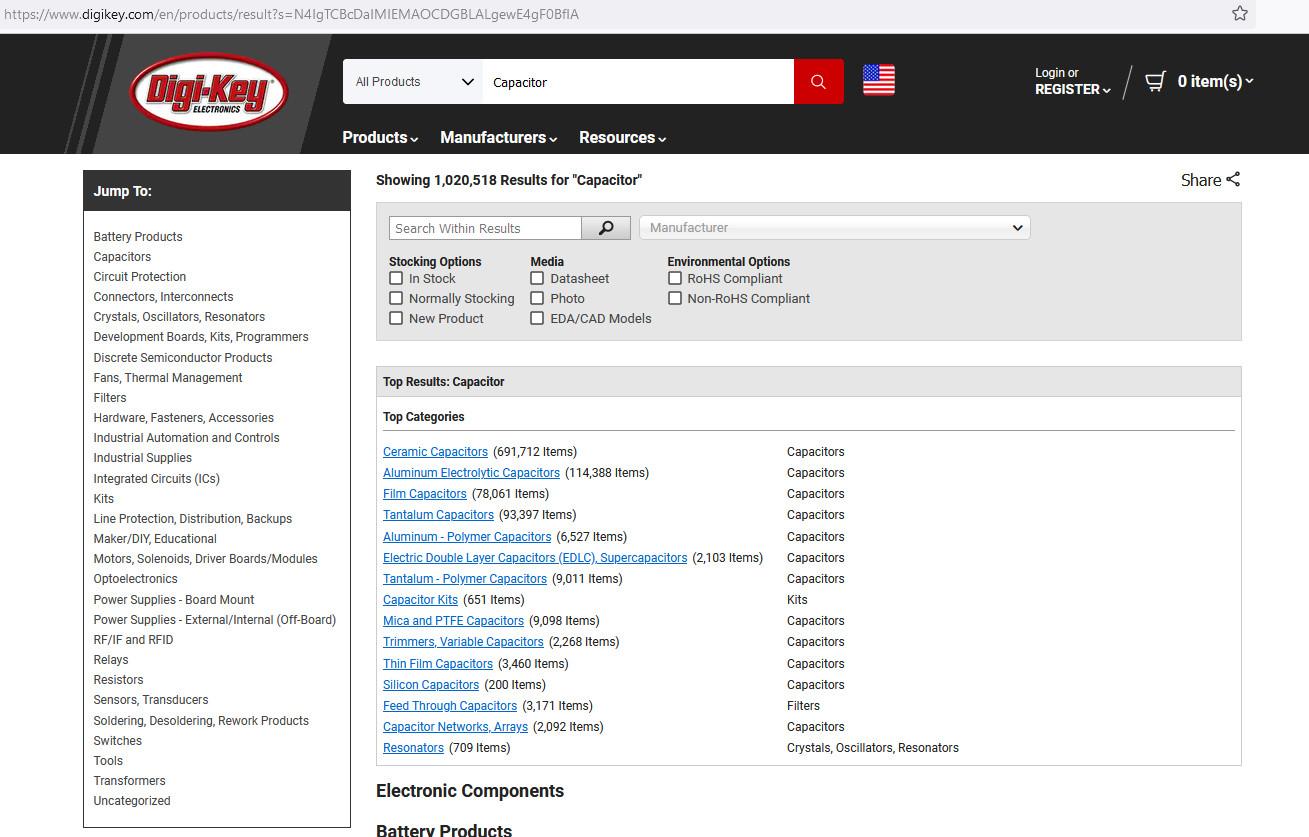The height and width of the screenshot is (837, 1309).
Task: Click the browser address bar URL
Action: 291,14
